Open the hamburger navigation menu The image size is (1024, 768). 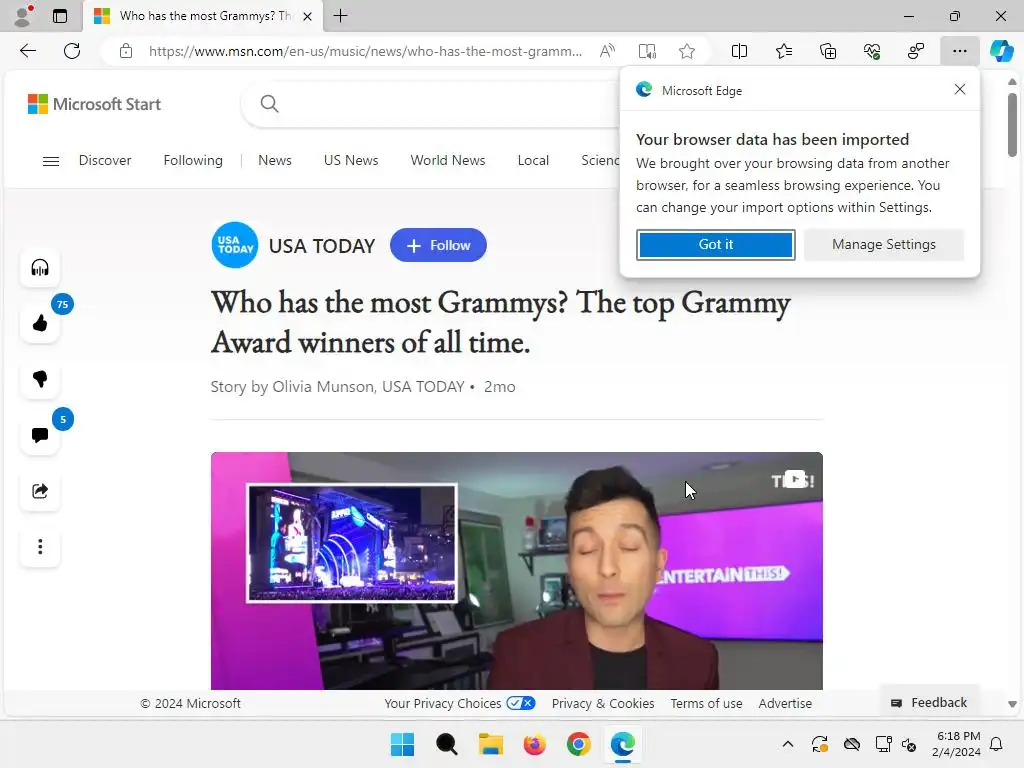51,161
